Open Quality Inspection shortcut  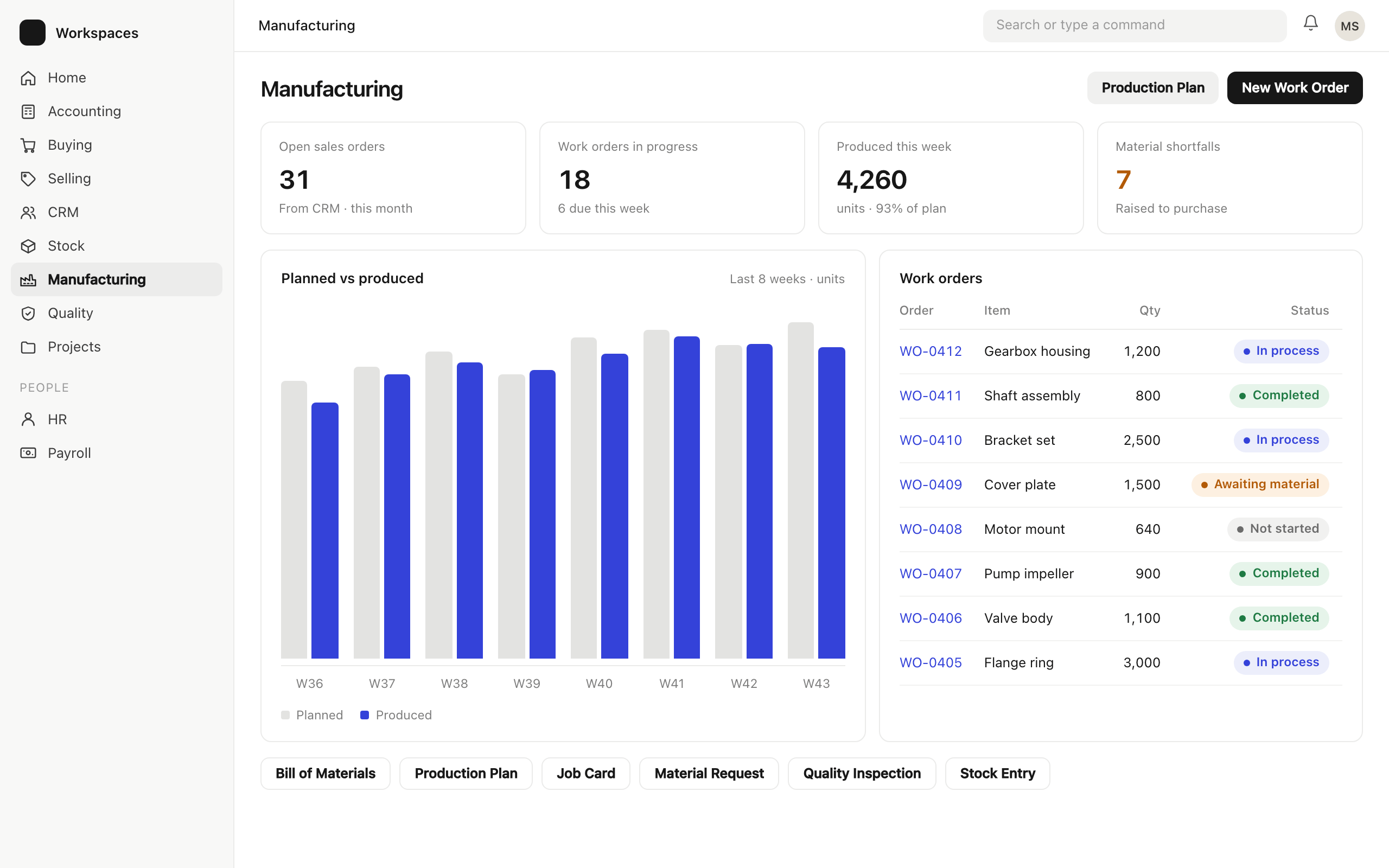tap(862, 773)
